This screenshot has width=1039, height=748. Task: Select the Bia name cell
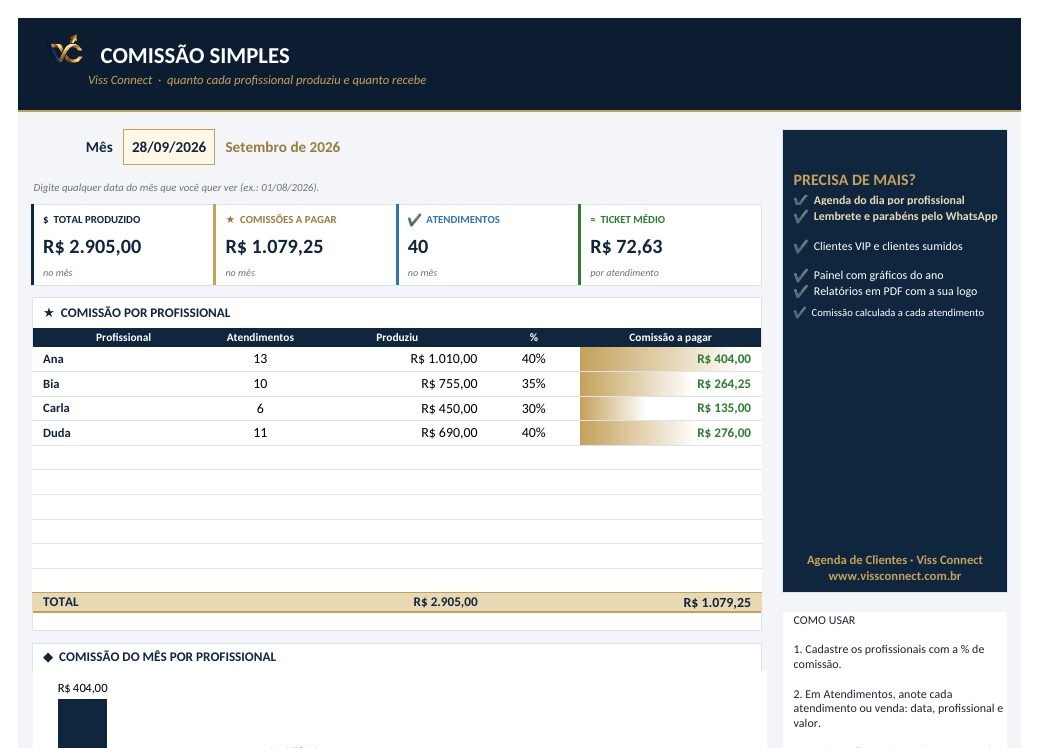pos(51,384)
